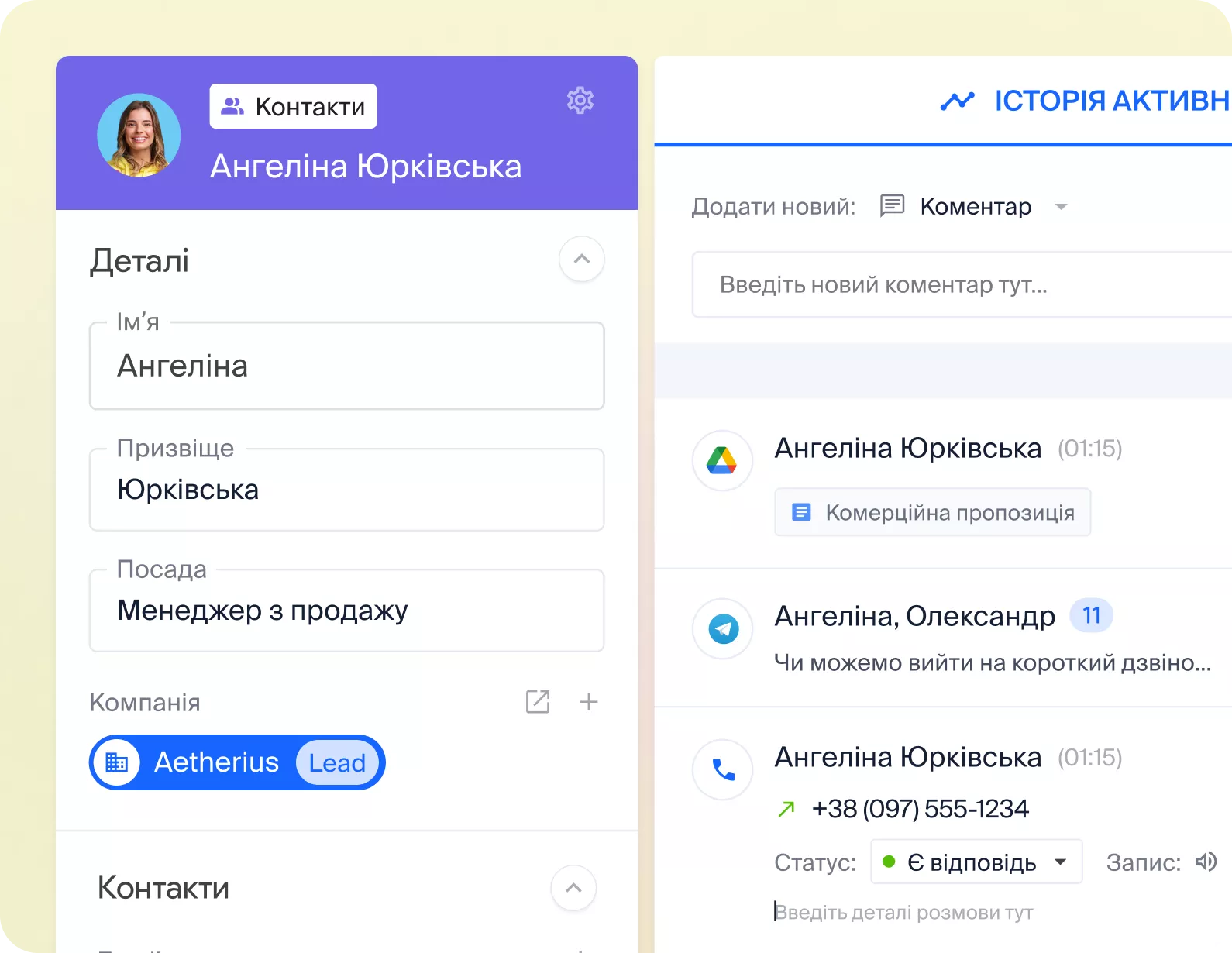This screenshot has height=953, width=1232.
Task: Click Ангеліна Юрківська name on call entry
Action: pyautogui.click(x=908, y=757)
